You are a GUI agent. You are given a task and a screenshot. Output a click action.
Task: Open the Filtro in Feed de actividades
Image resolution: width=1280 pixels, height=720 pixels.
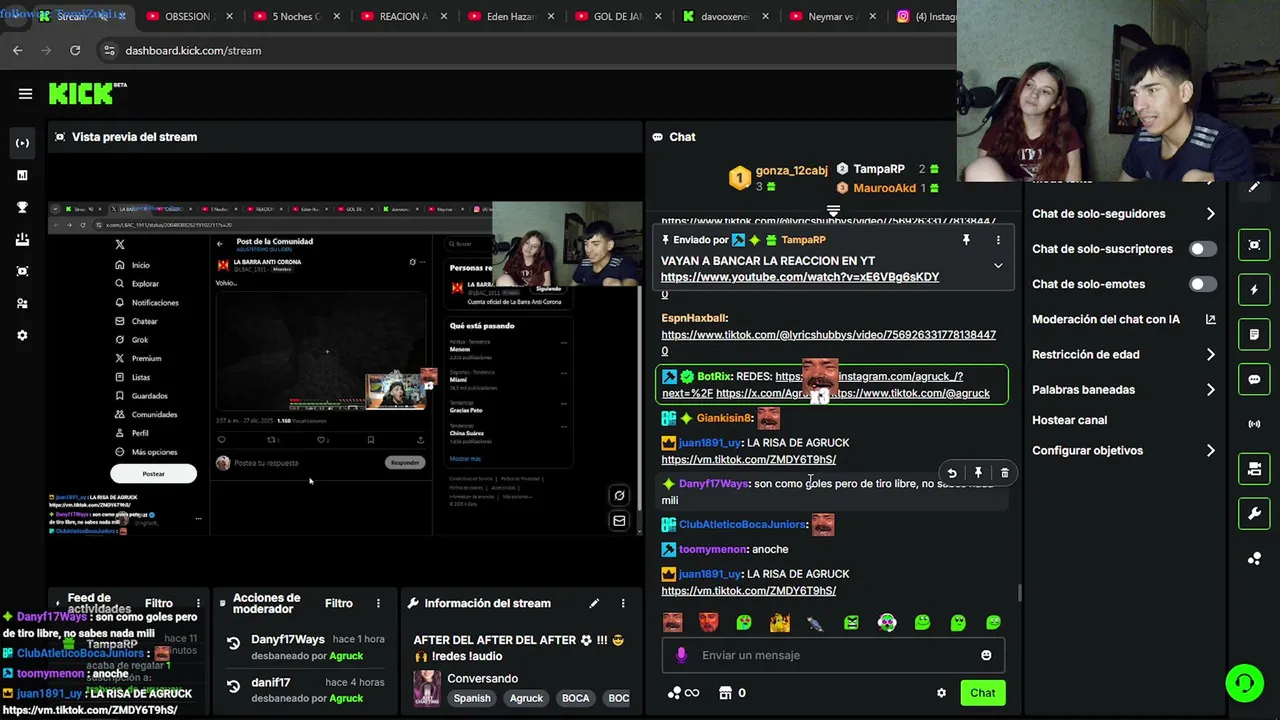click(159, 603)
